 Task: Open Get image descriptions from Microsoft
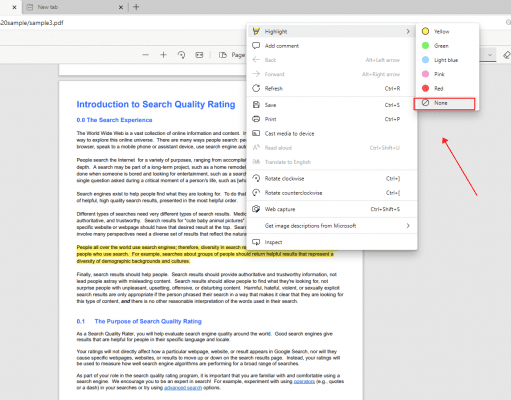[332, 226]
